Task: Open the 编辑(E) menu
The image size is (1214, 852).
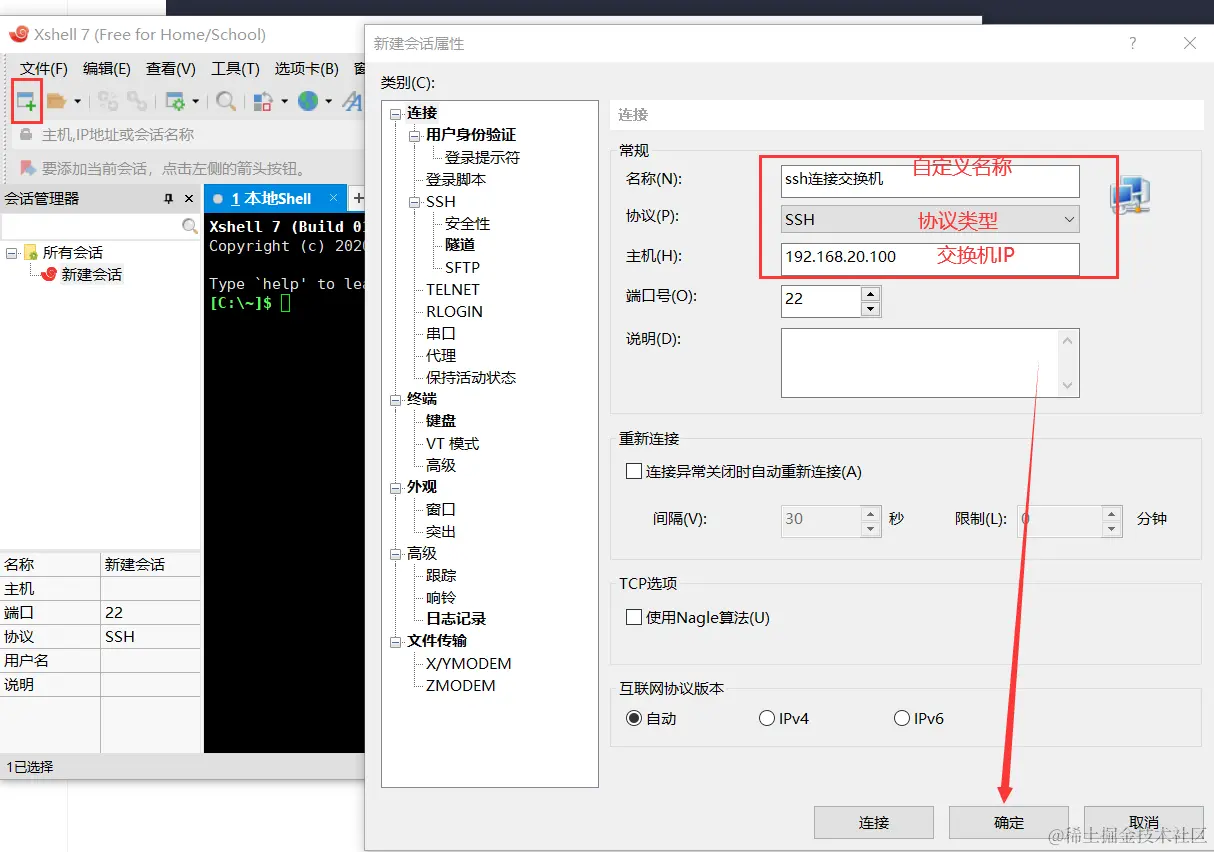Action: [107, 69]
